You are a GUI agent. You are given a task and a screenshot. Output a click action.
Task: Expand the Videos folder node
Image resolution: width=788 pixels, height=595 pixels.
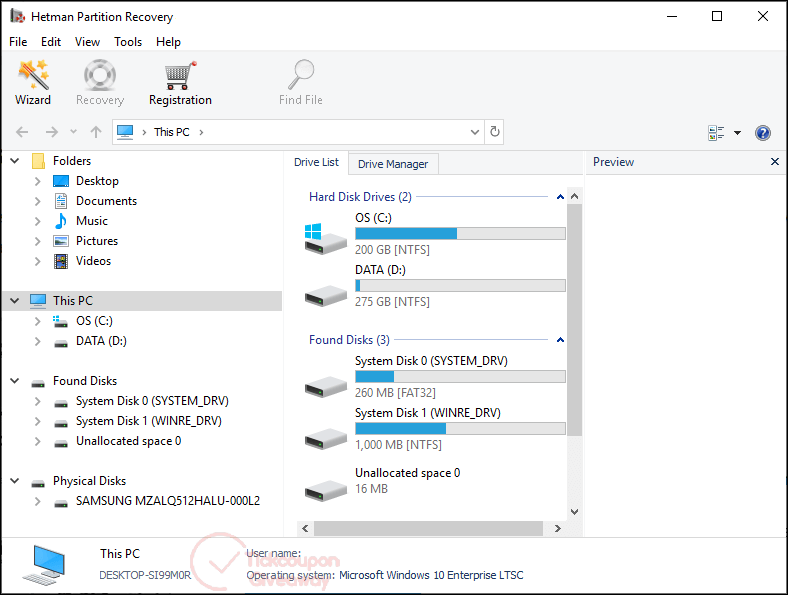point(37,261)
